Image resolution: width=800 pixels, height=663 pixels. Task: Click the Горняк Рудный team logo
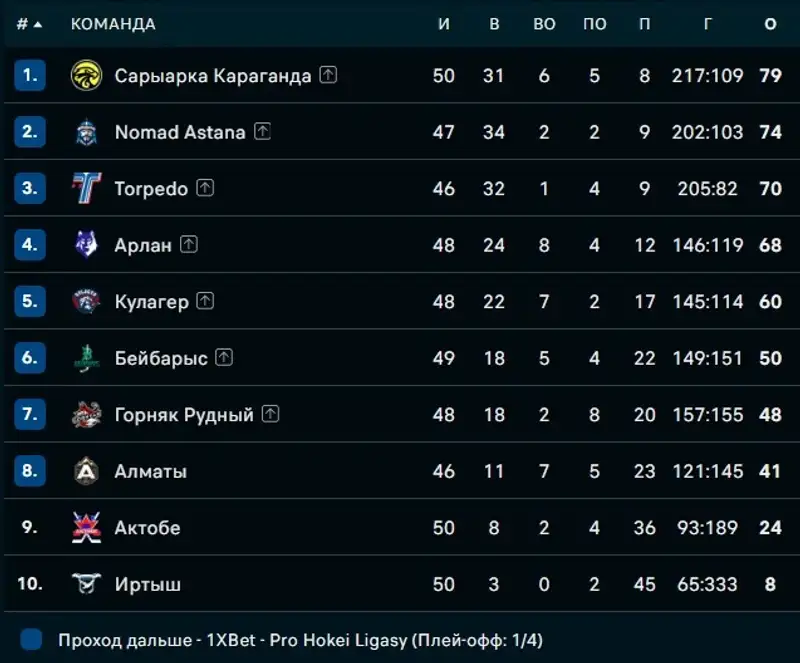click(87, 414)
